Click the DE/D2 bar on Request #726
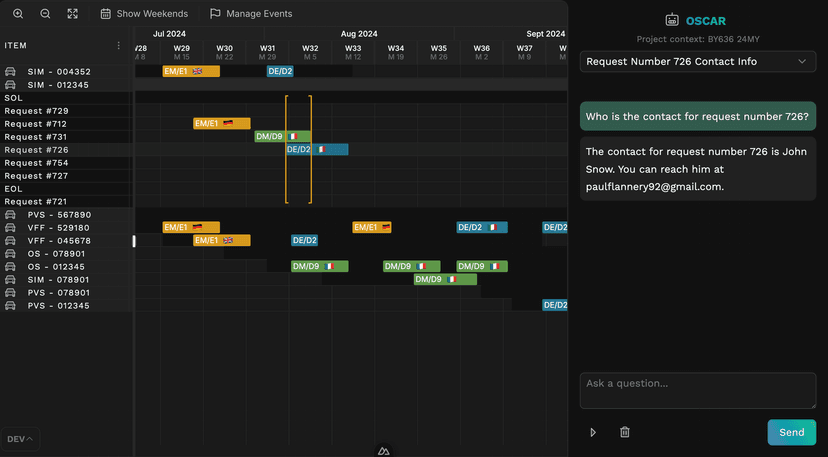828x457 pixels. (317, 150)
